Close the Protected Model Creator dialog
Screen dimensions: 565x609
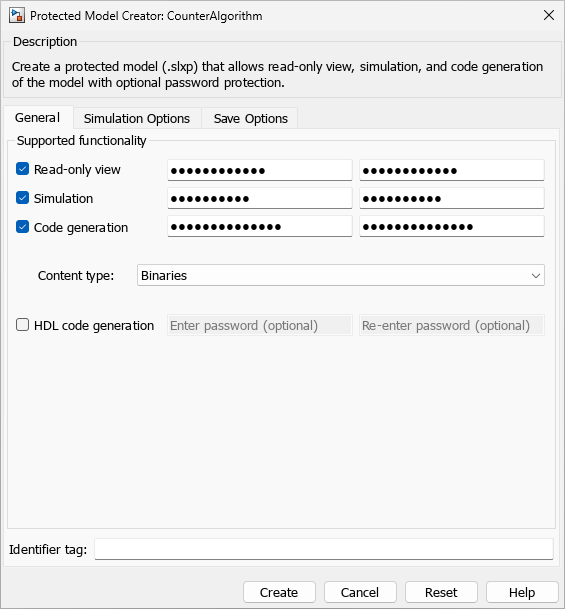549,16
